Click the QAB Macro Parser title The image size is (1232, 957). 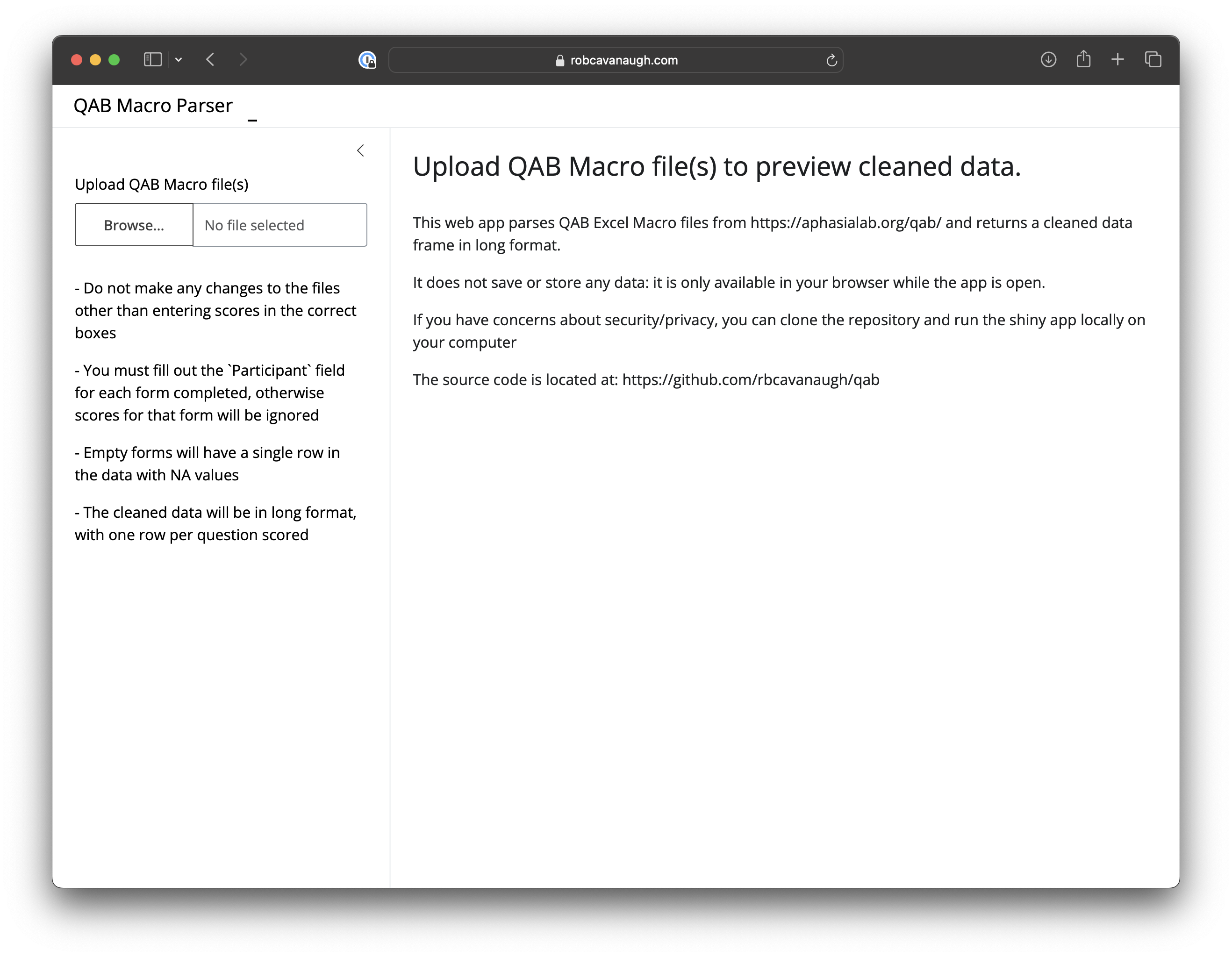click(153, 106)
